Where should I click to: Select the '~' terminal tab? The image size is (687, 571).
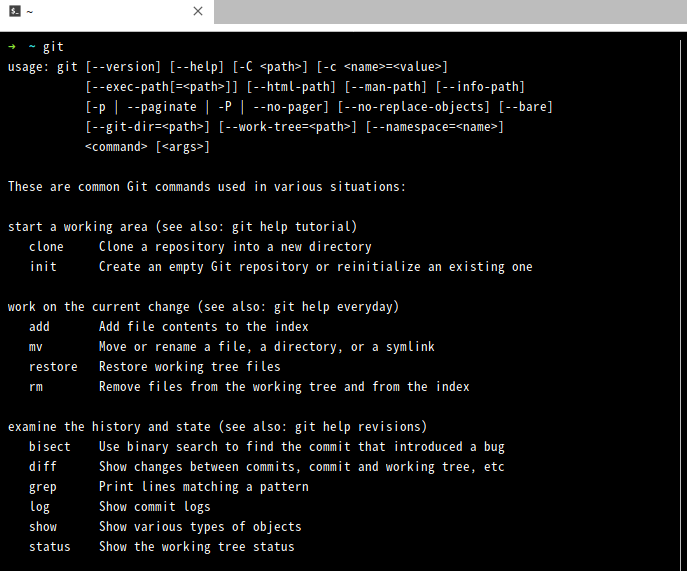click(x=107, y=11)
